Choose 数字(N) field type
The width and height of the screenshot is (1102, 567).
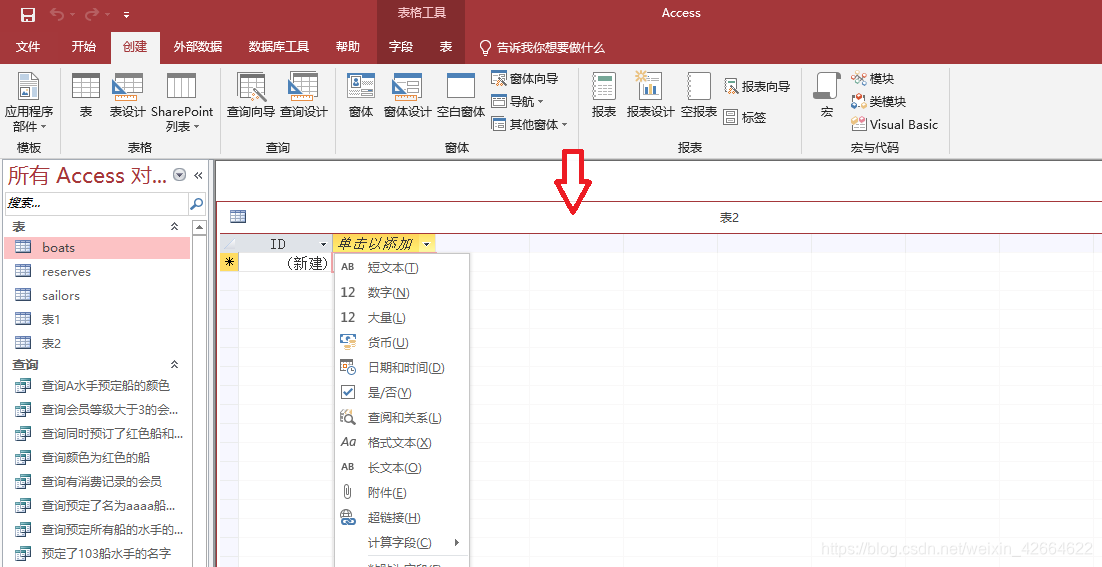coord(401,292)
